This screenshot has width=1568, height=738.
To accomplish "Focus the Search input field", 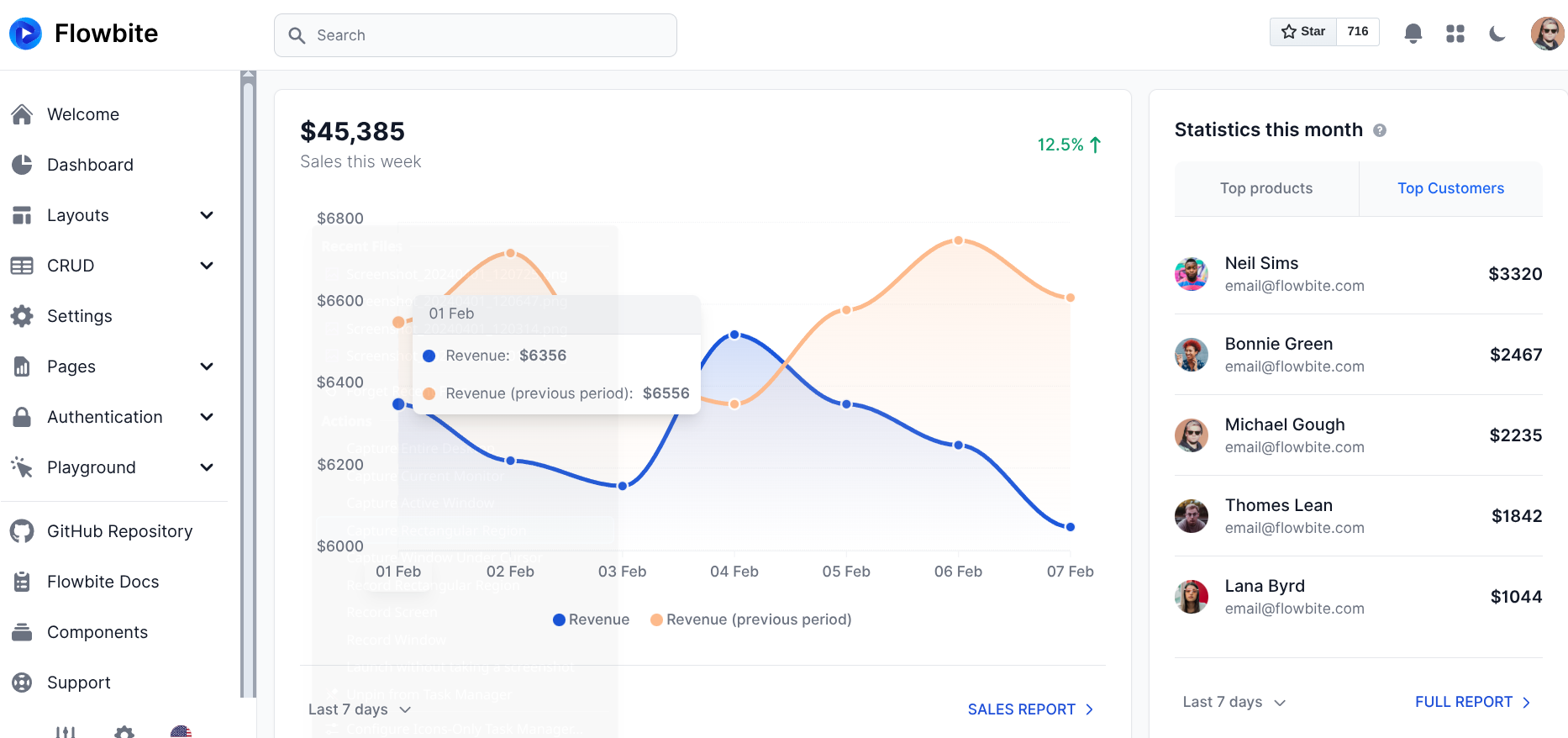I will pos(476,35).
